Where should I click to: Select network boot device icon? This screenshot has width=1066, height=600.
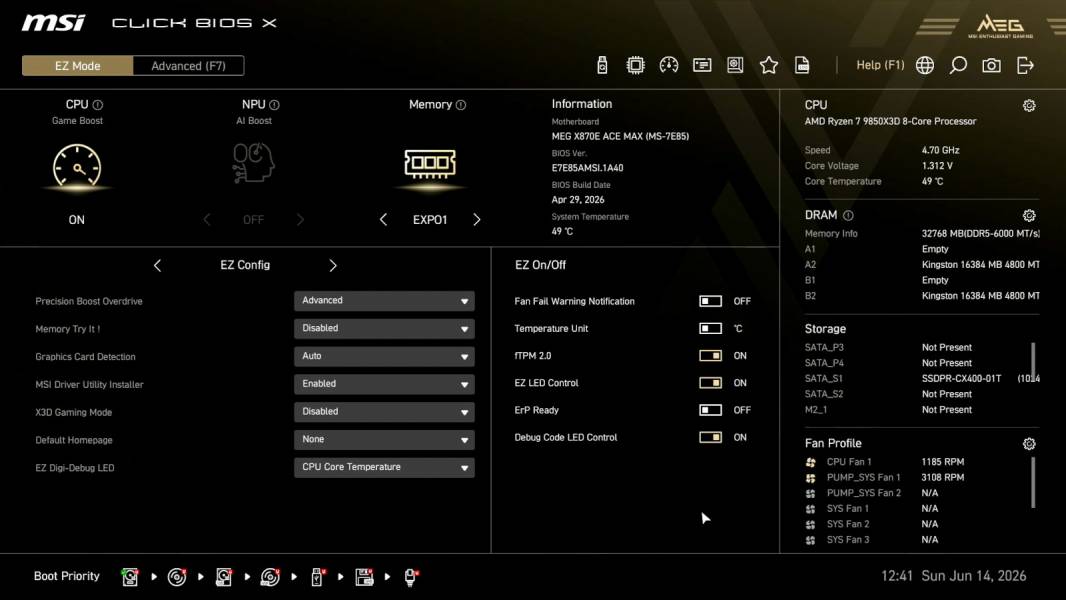pos(411,577)
